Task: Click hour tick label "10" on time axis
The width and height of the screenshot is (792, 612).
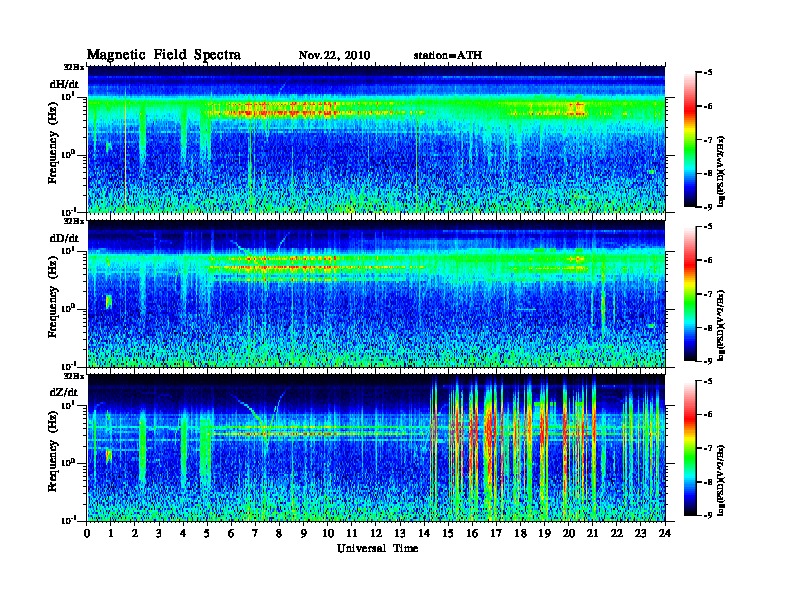Action: pos(328,533)
